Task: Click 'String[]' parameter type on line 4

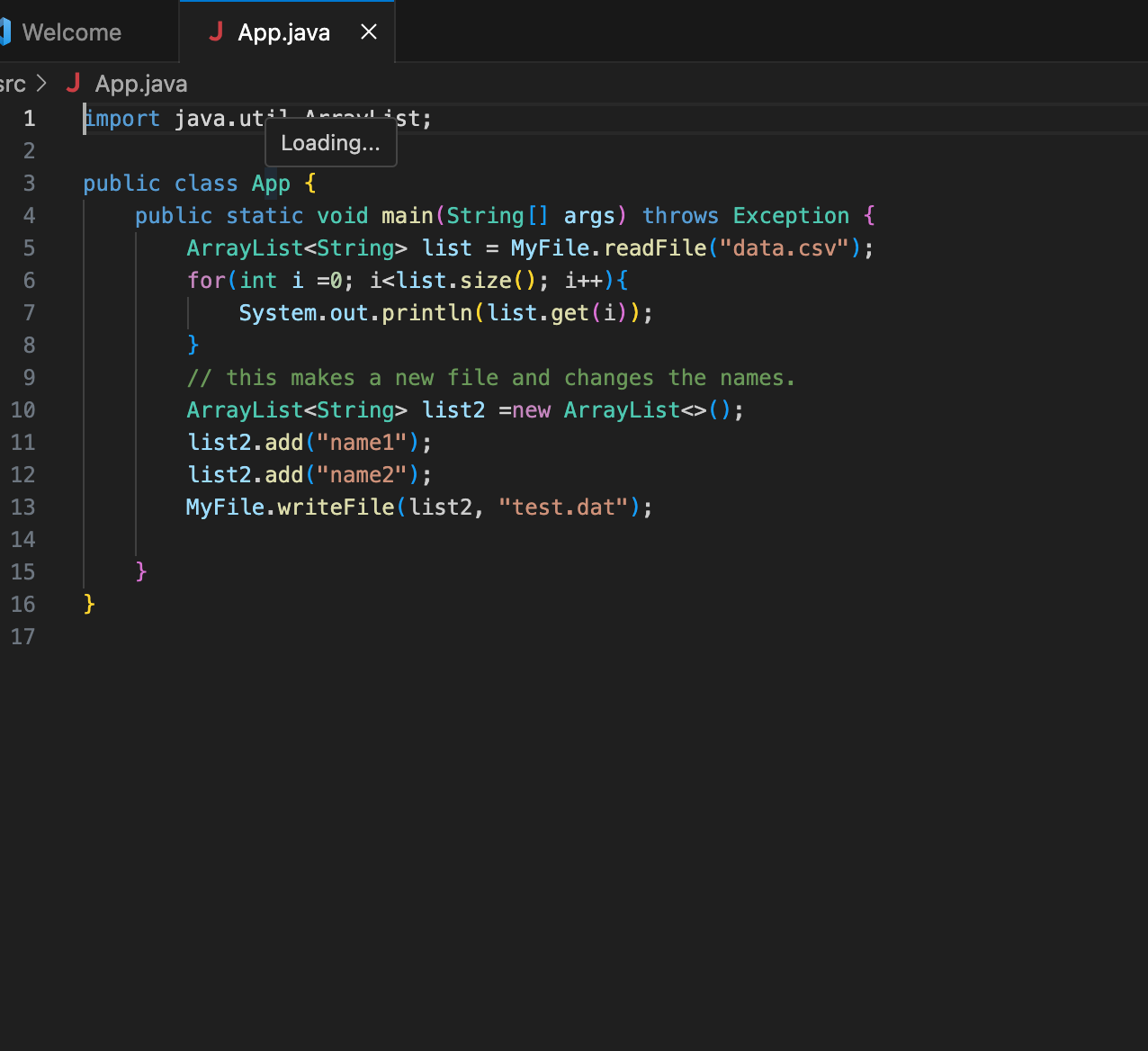Action: coord(498,216)
